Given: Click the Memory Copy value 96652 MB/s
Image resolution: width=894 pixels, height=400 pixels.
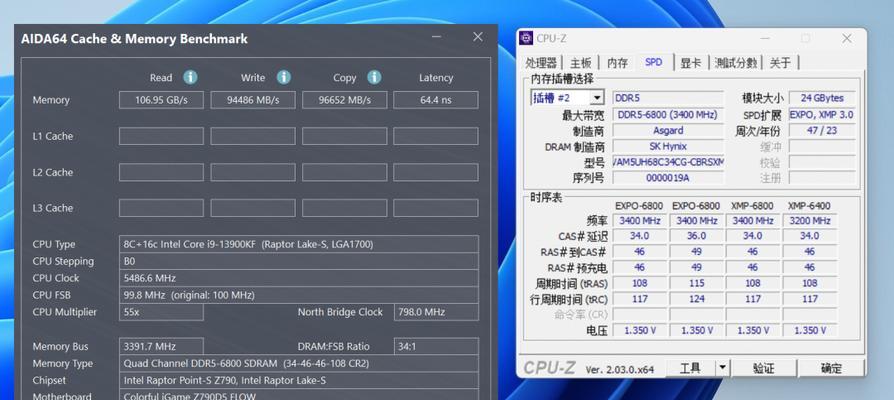Looking at the screenshot, I should [x=344, y=100].
